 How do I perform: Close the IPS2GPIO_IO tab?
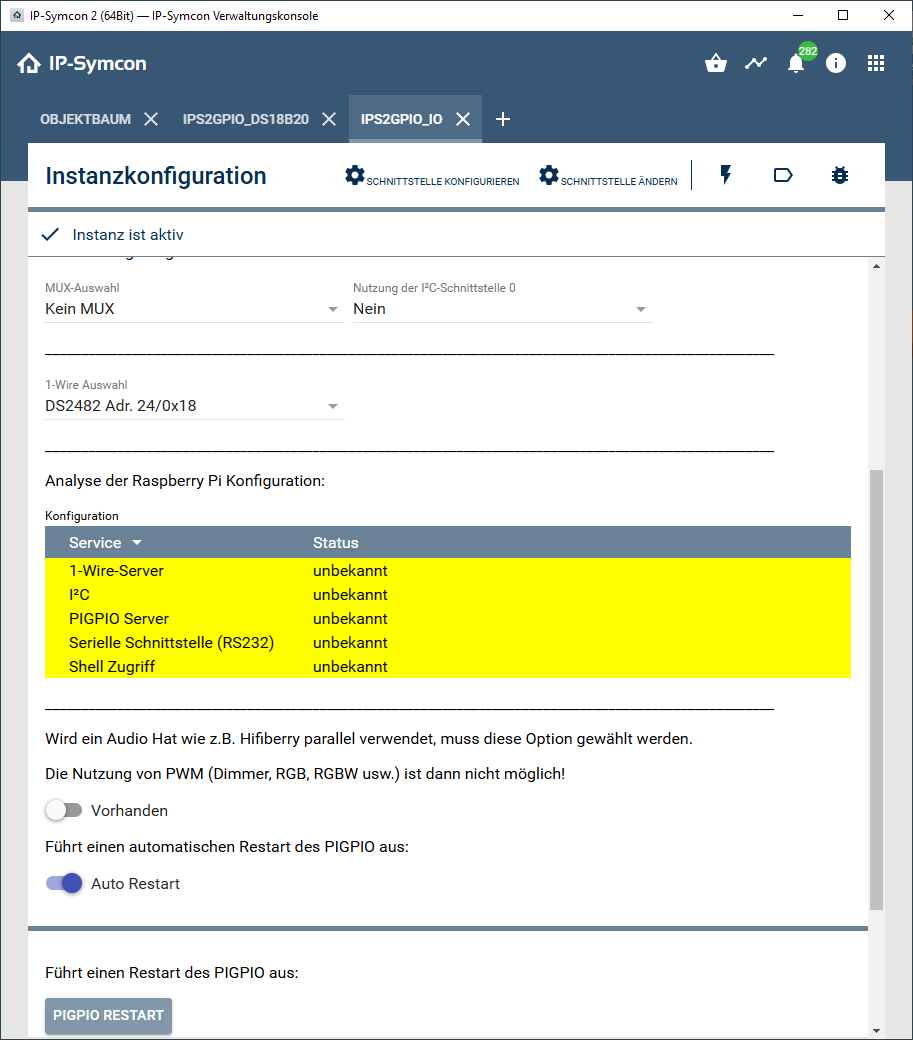click(463, 119)
